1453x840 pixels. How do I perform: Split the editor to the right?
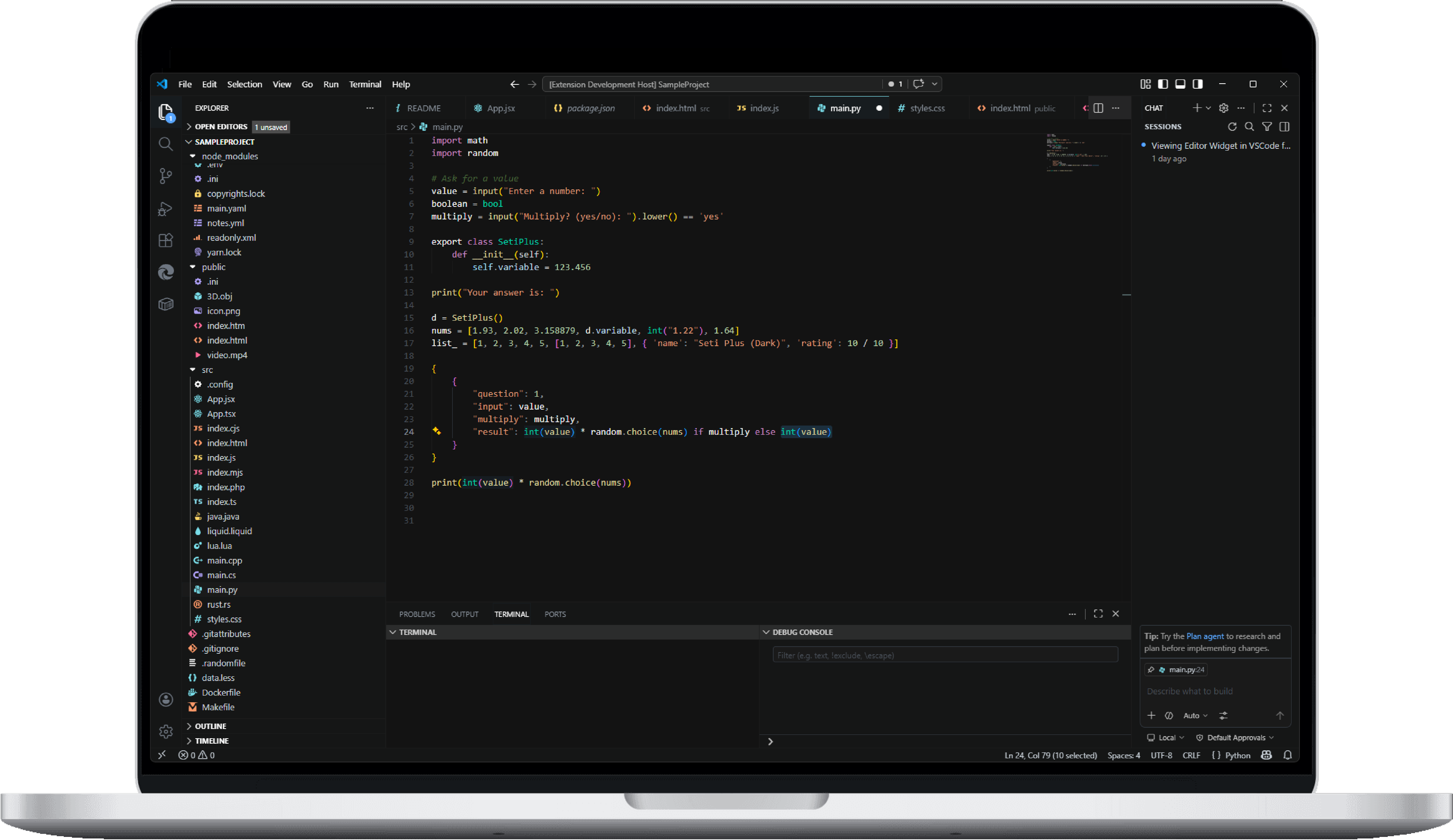tap(1098, 108)
